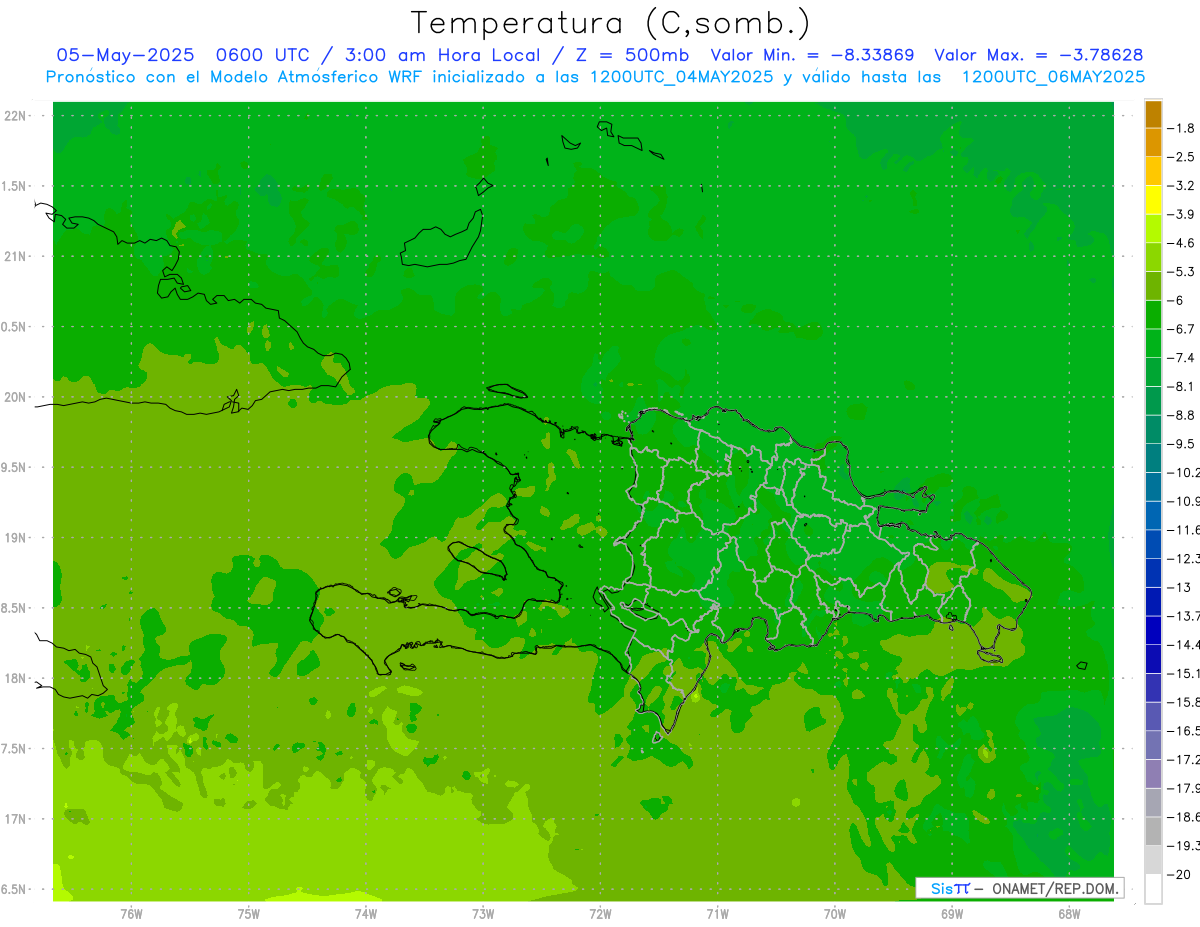The height and width of the screenshot is (927, 1200).
Task: Click "3:00 am Hora Local" text
Action: [443, 55]
